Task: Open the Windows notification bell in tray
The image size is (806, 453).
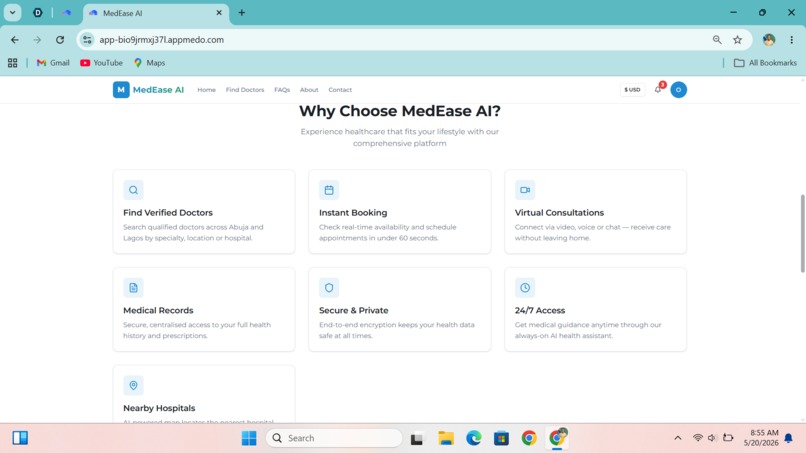Action: click(789, 438)
